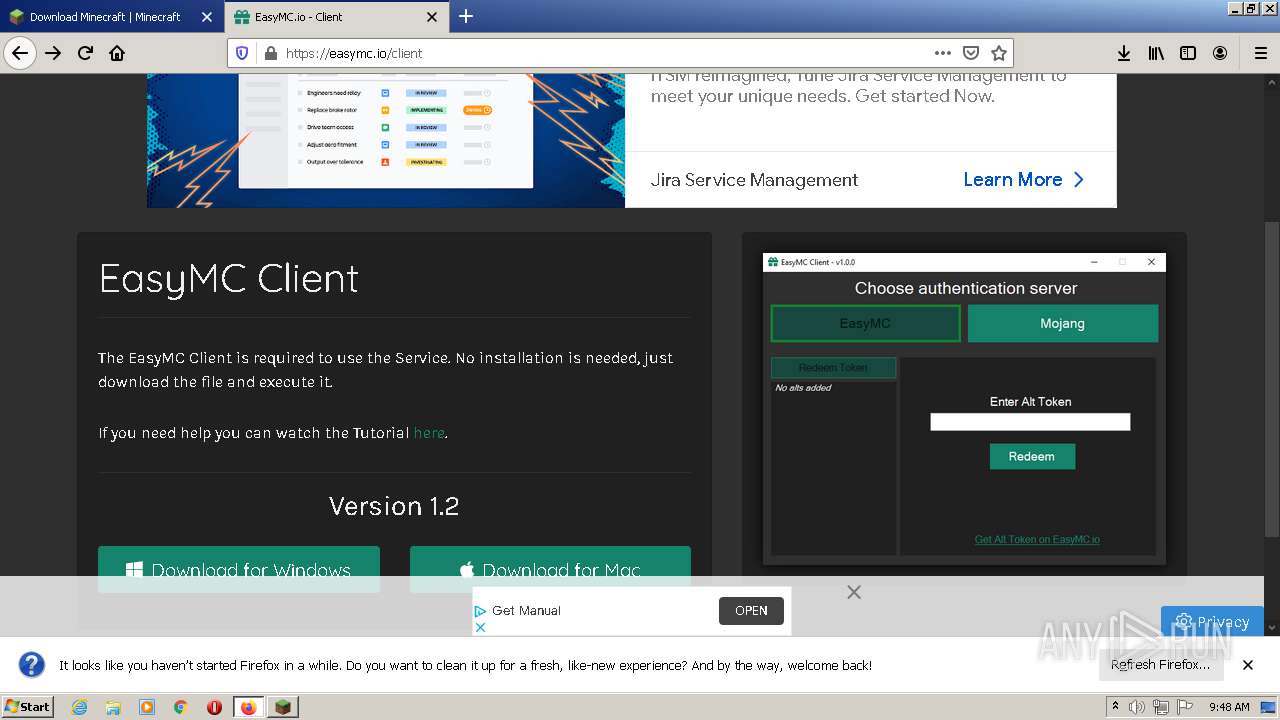Dismiss the Firefox refresh notification

click(1248, 665)
